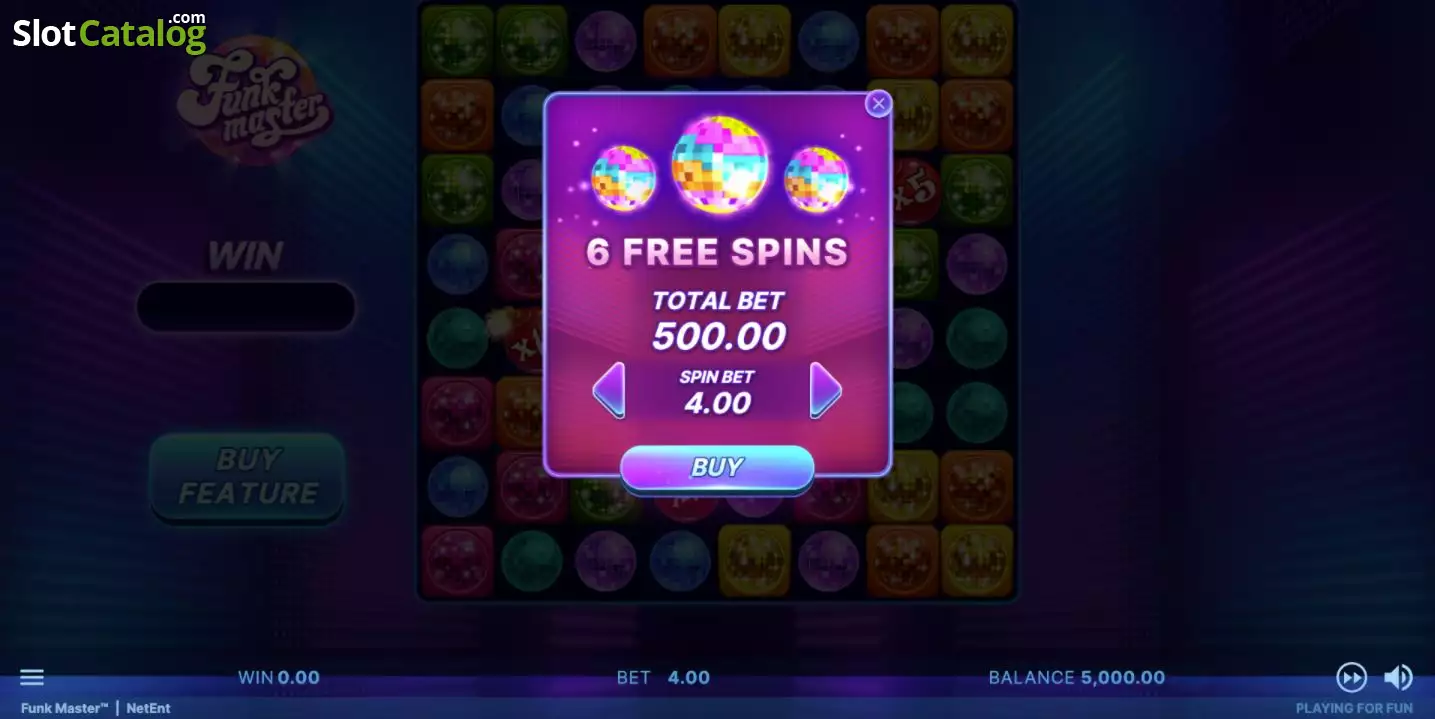Click the BUY FEATURE button
1435x719 pixels.
pyautogui.click(x=247, y=477)
